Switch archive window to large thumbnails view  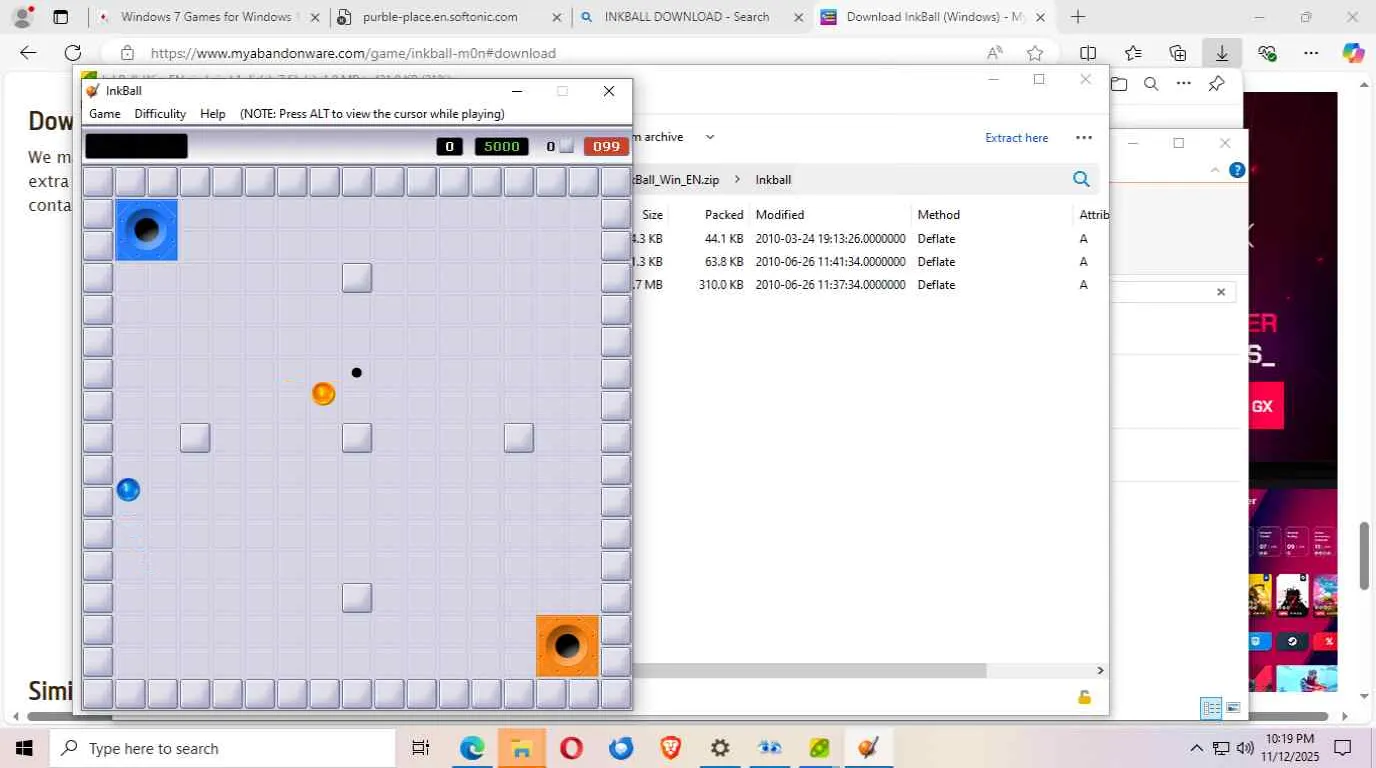[x=1233, y=708]
